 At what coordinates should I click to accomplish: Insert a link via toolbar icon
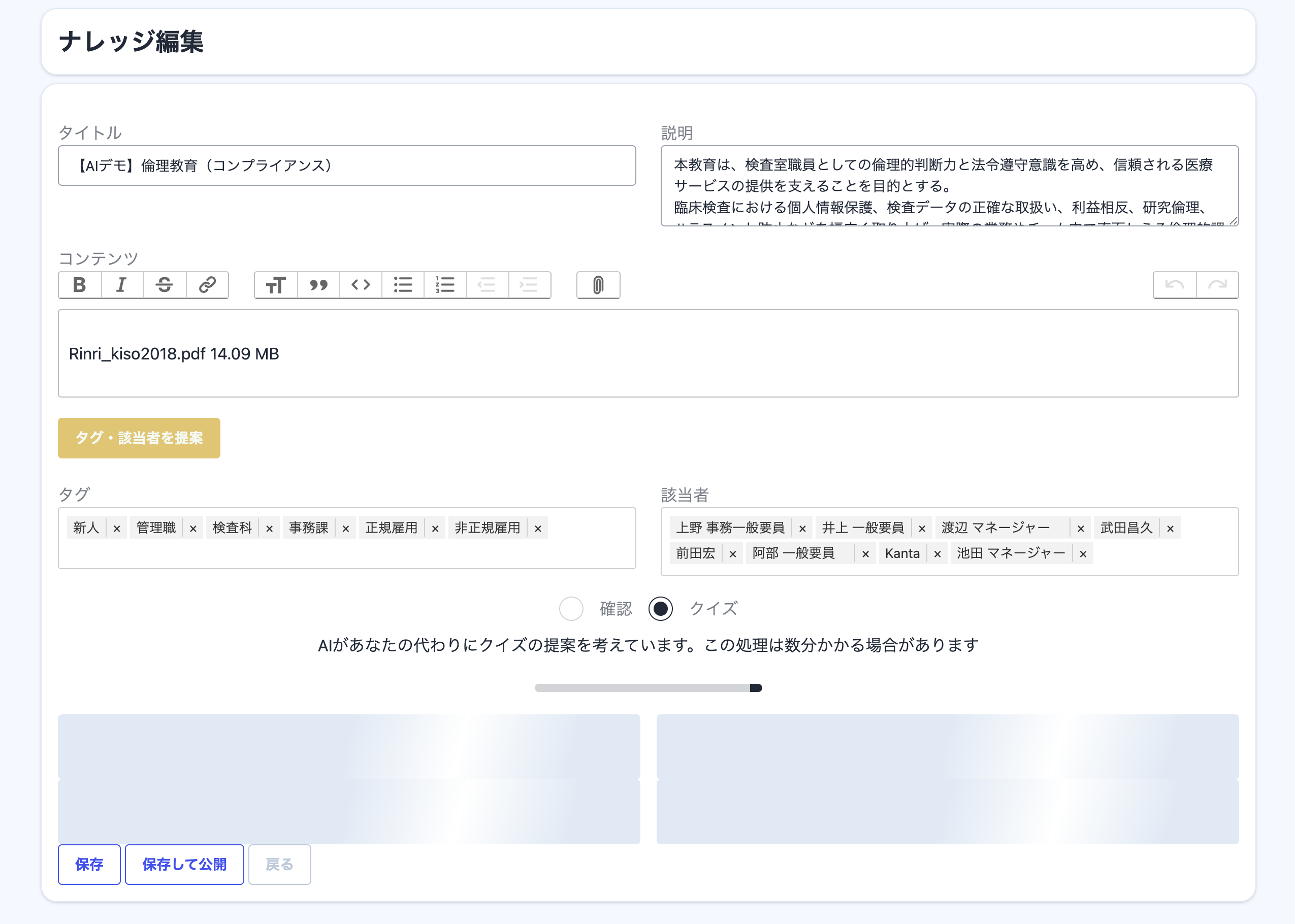pyautogui.click(x=207, y=284)
